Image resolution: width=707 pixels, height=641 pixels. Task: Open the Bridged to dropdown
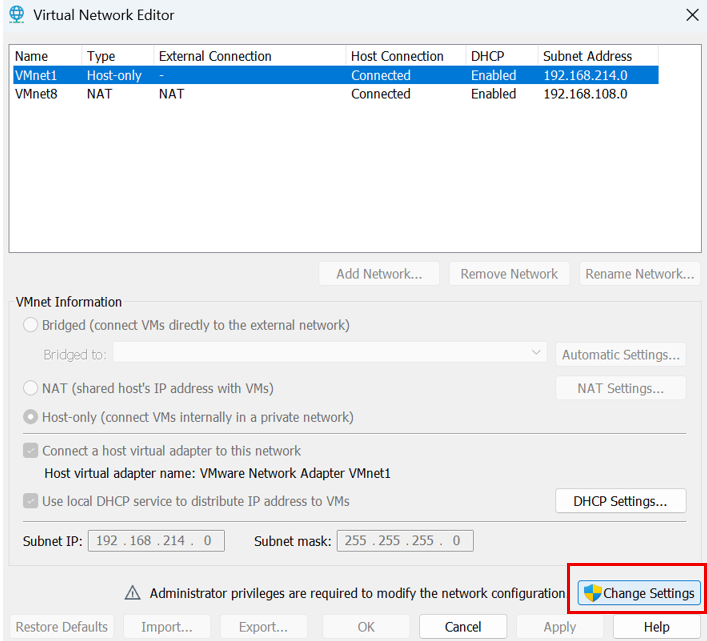click(x=330, y=353)
